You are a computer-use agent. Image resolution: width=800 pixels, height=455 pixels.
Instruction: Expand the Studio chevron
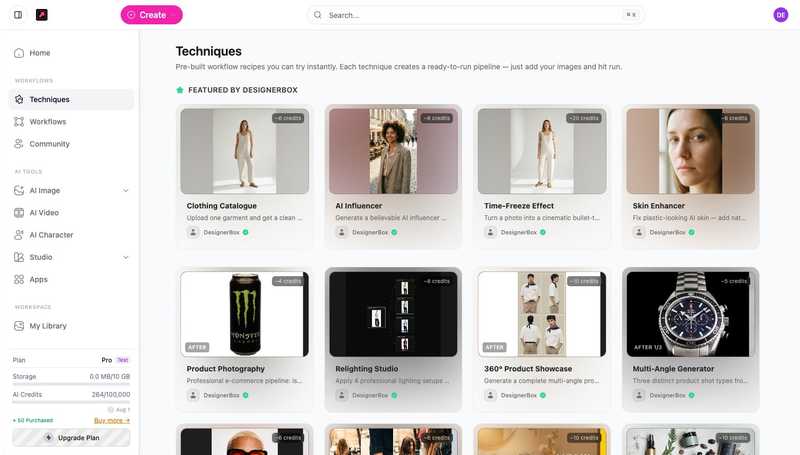click(126, 257)
